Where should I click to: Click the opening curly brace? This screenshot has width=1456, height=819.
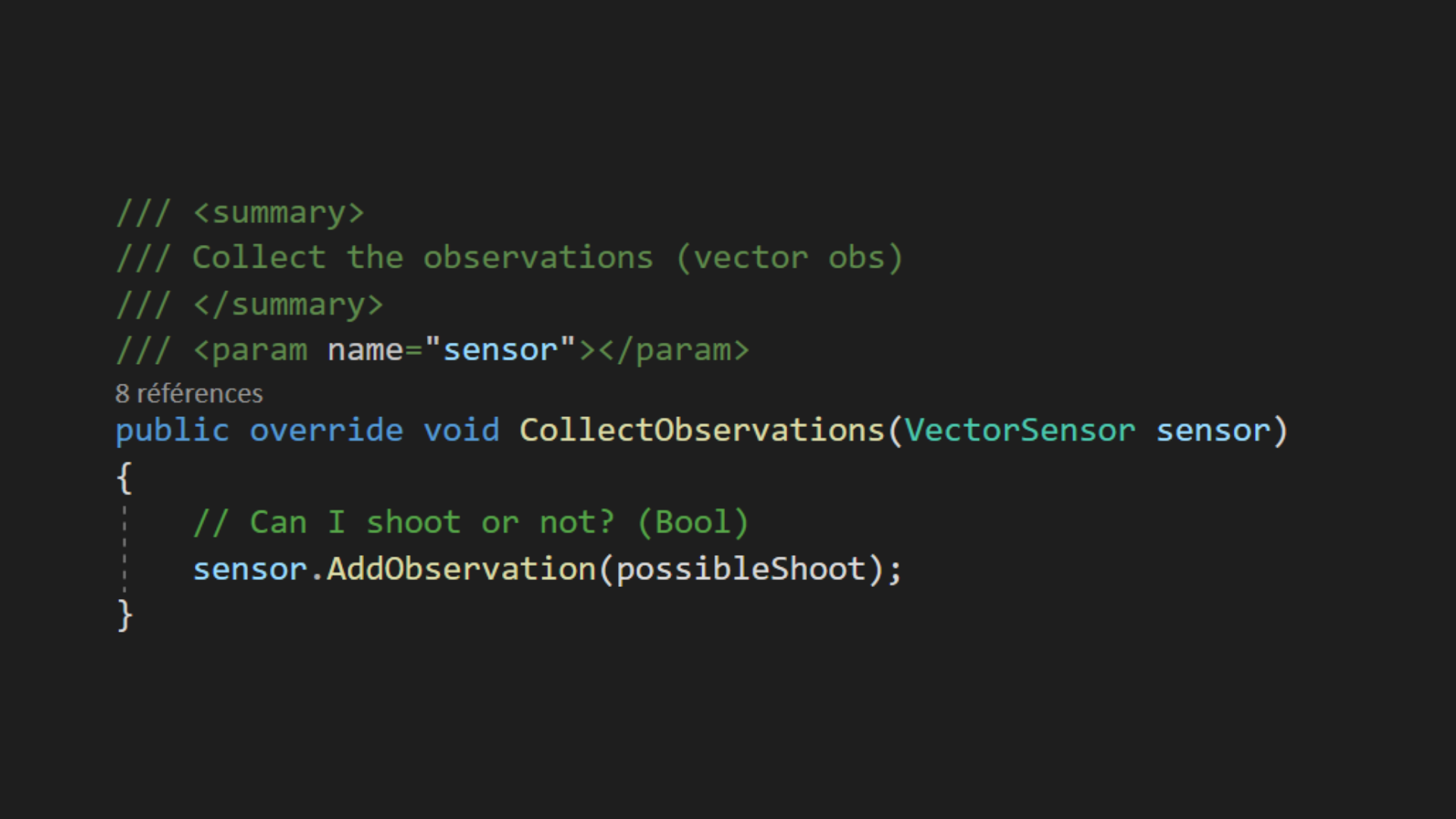click(x=125, y=478)
